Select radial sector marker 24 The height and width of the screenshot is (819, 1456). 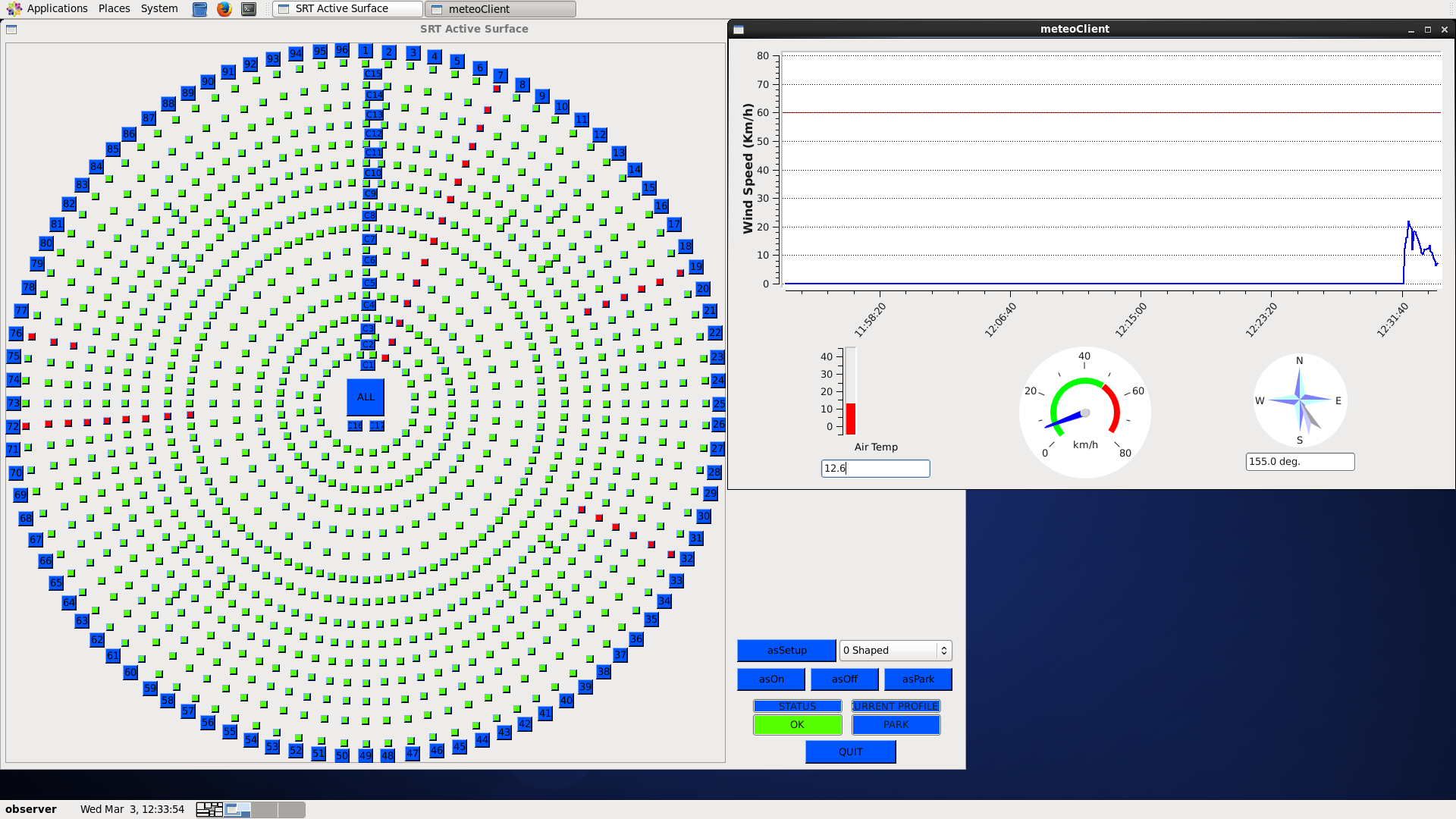717,380
